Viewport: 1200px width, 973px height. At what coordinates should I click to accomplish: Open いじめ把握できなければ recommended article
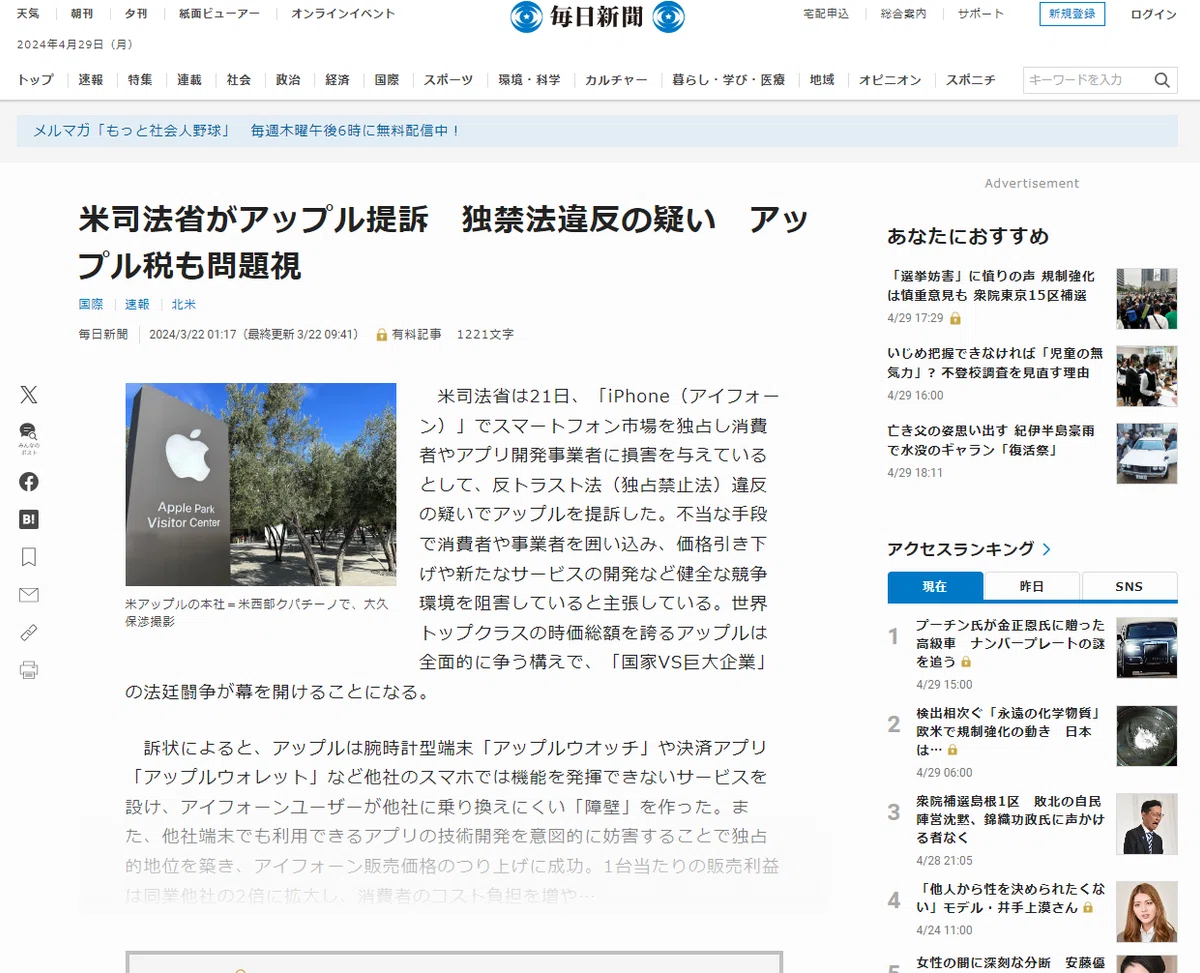pos(996,363)
